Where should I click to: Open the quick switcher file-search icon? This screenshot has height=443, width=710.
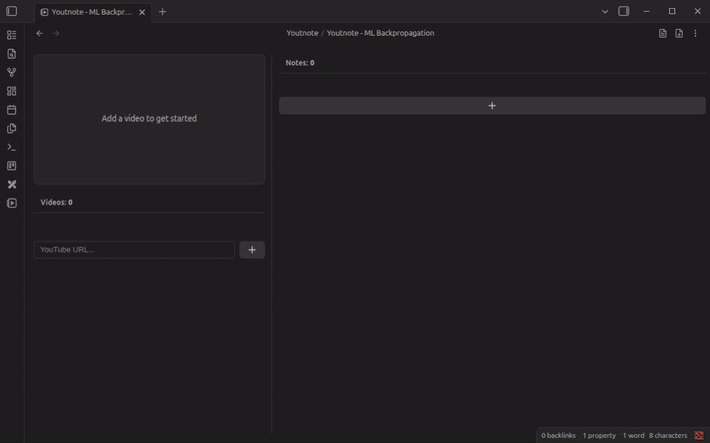[x=12, y=53]
